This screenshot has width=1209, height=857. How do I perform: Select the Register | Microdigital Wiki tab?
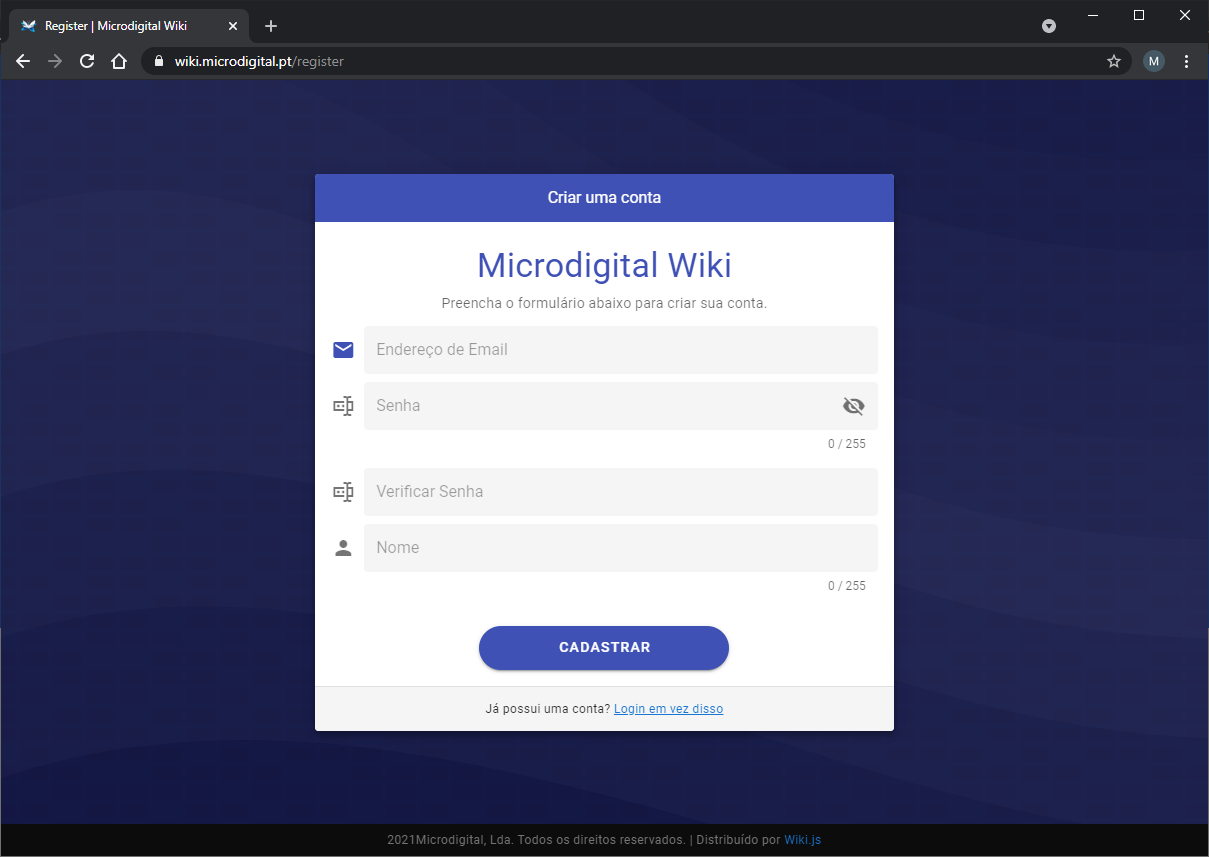(x=129, y=26)
